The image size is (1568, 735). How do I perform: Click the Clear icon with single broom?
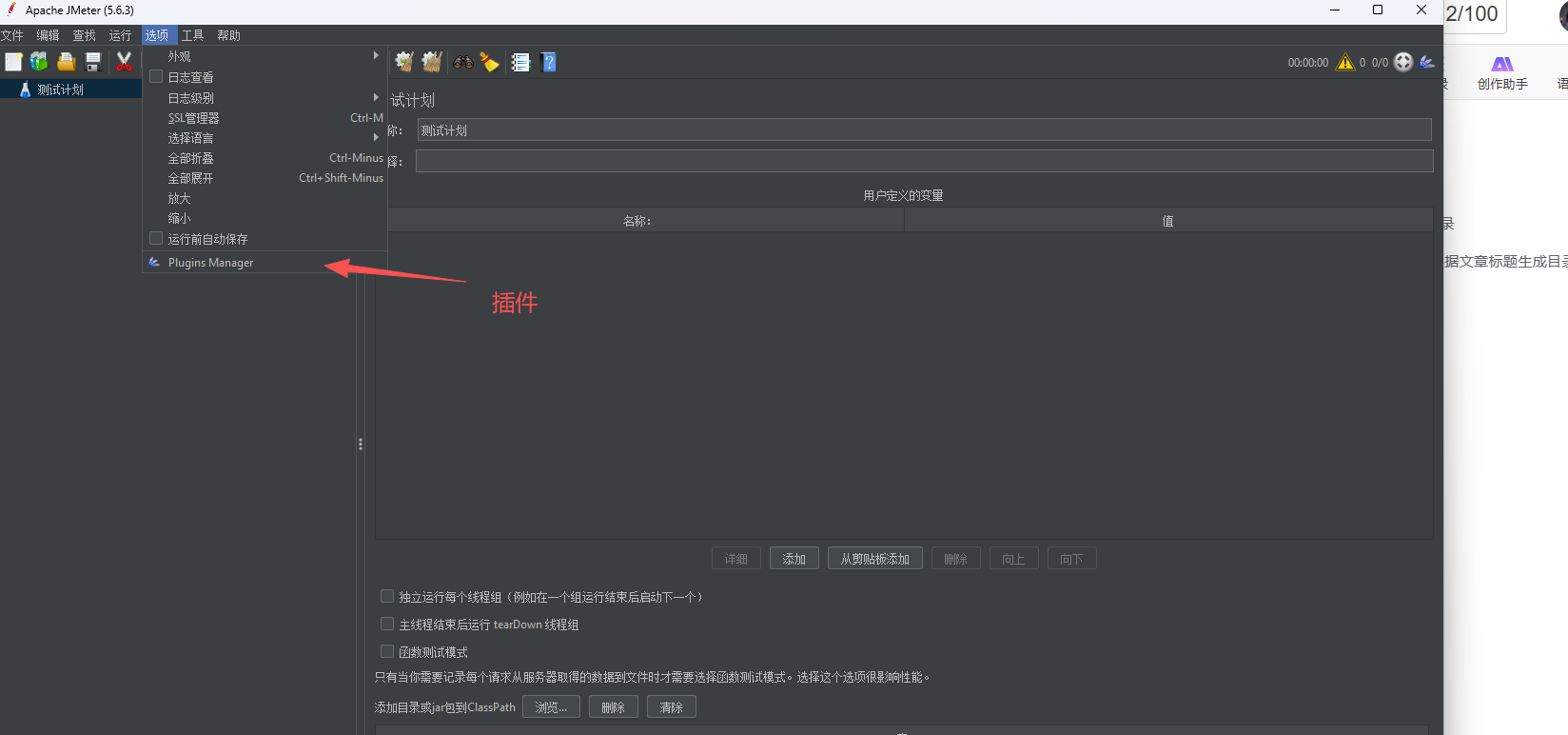pyautogui.click(x=404, y=62)
